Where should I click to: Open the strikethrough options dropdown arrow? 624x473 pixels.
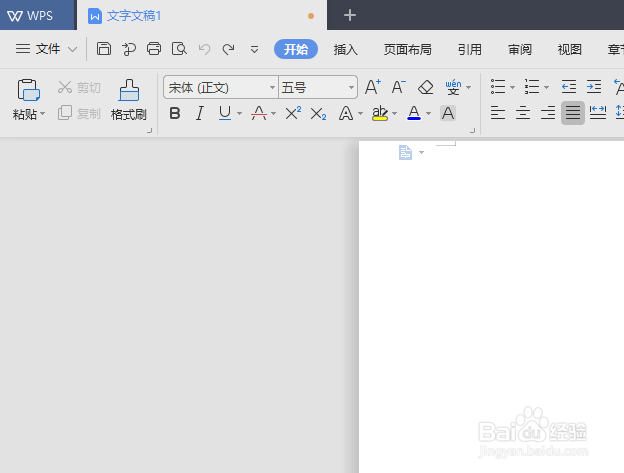[x=273, y=114]
